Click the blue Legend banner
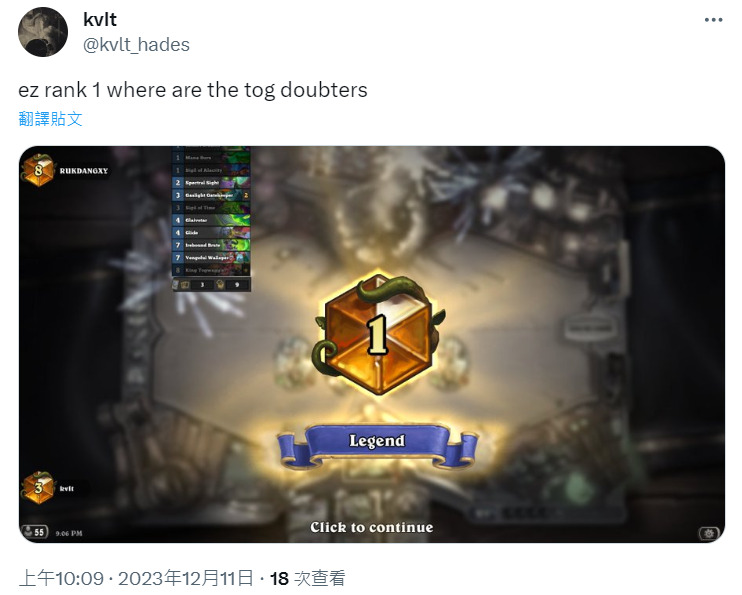742x595 pixels. pyautogui.click(x=377, y=445)
